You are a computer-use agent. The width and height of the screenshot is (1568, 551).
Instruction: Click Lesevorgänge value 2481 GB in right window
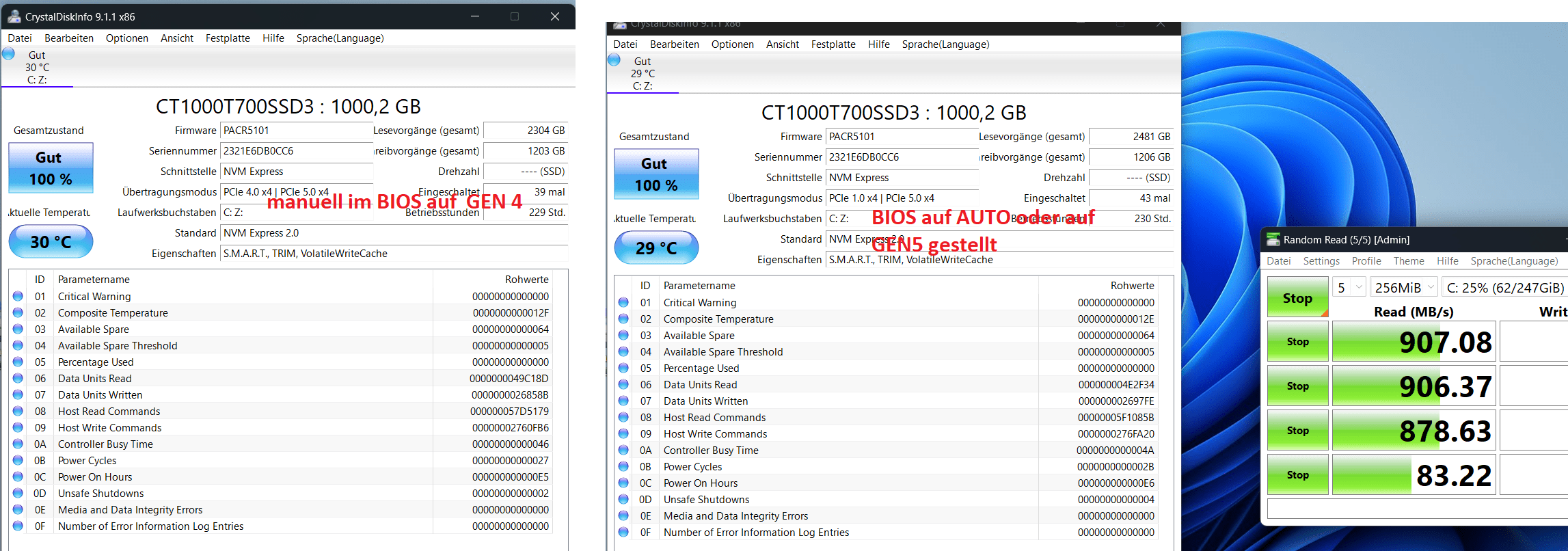[x=1131, y=137]
